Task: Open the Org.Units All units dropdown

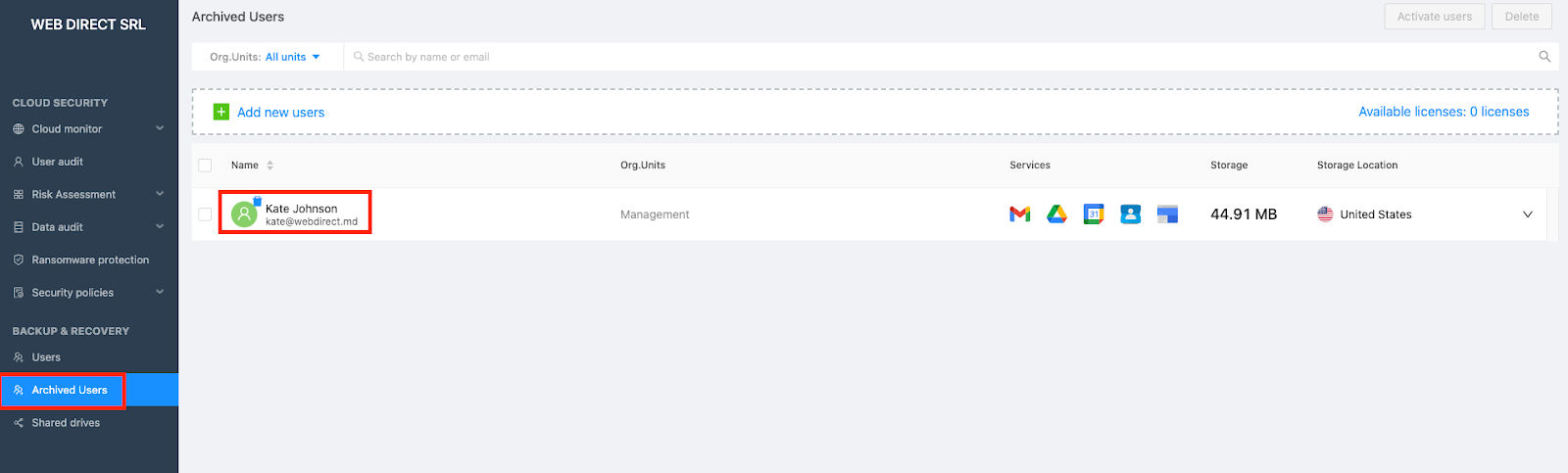Action: pos(292,57)
